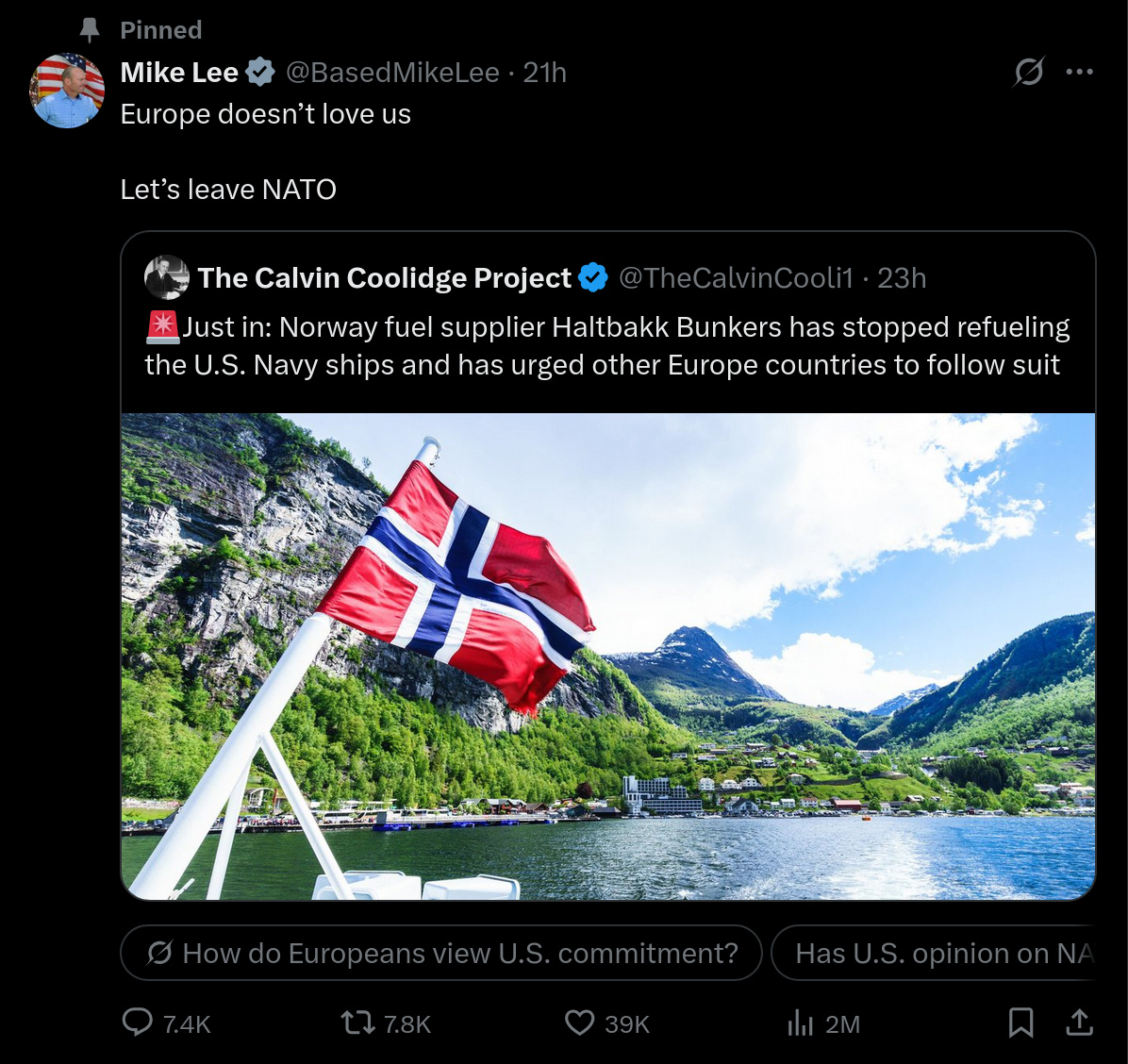This screenshot has width=1128, height=1064.
Task: Bookmark this post
Action: pos(1020,1022)
